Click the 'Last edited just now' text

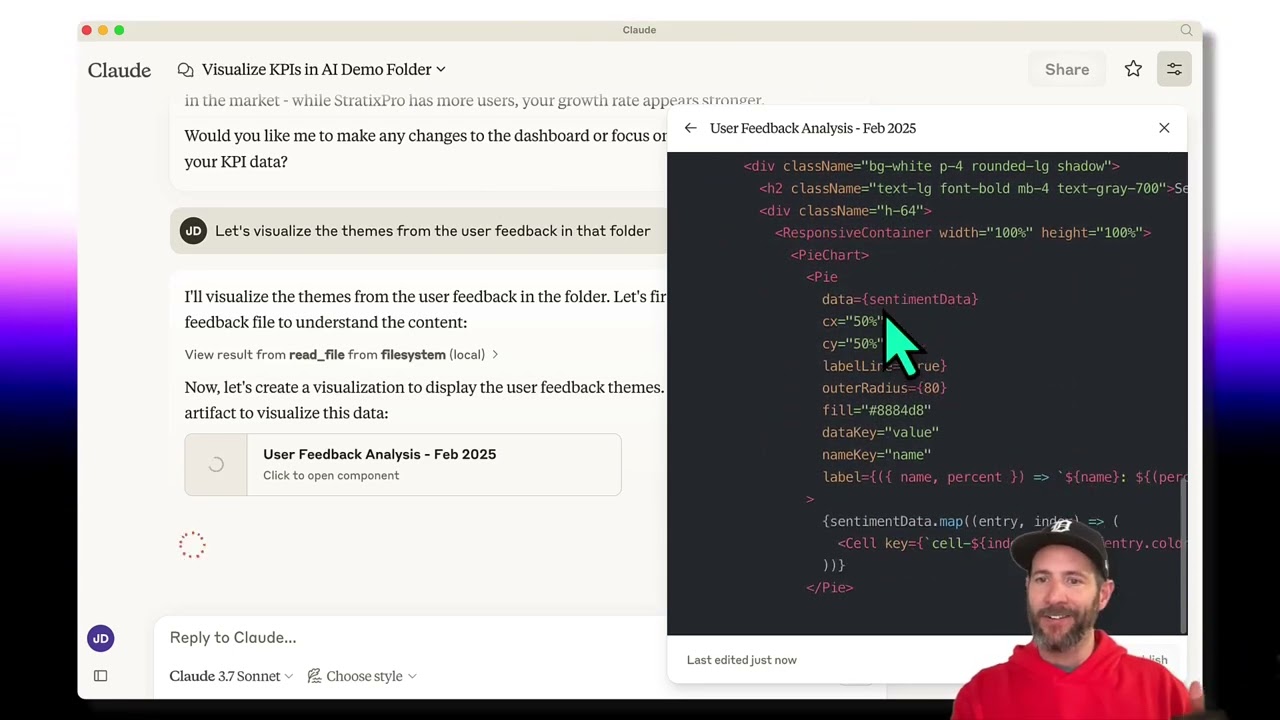pos(742,660)
